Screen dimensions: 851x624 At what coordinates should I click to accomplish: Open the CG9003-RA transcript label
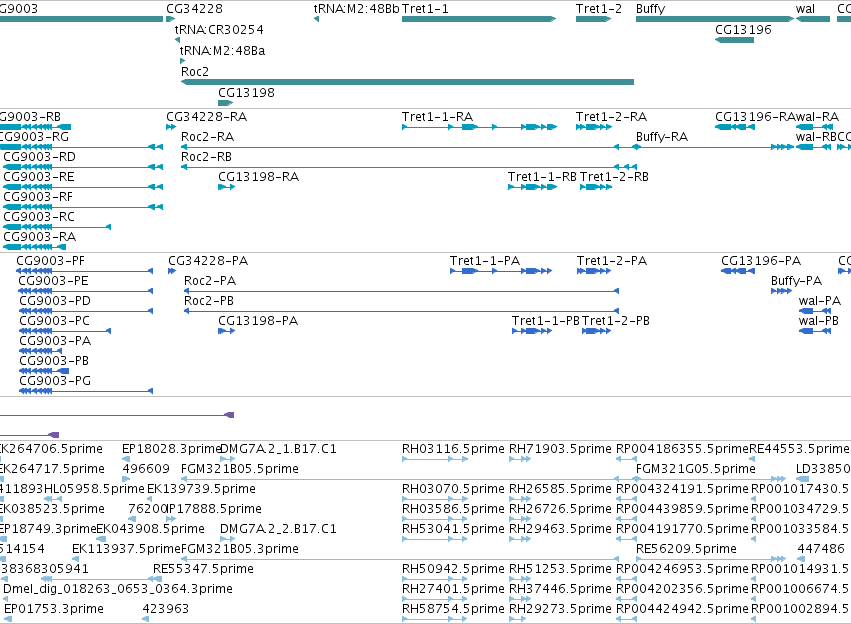click(40, 237)
